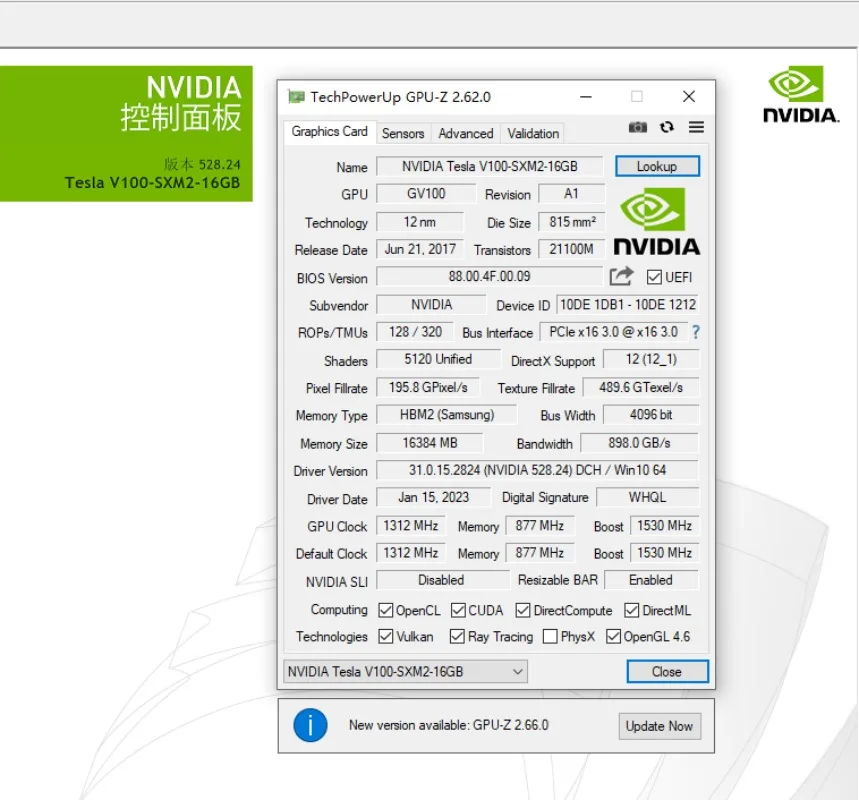The height and width of the screenshot is (800, 859).
Task: Click the Bus Interface question mark icon
Action: [x=696, y=332]
